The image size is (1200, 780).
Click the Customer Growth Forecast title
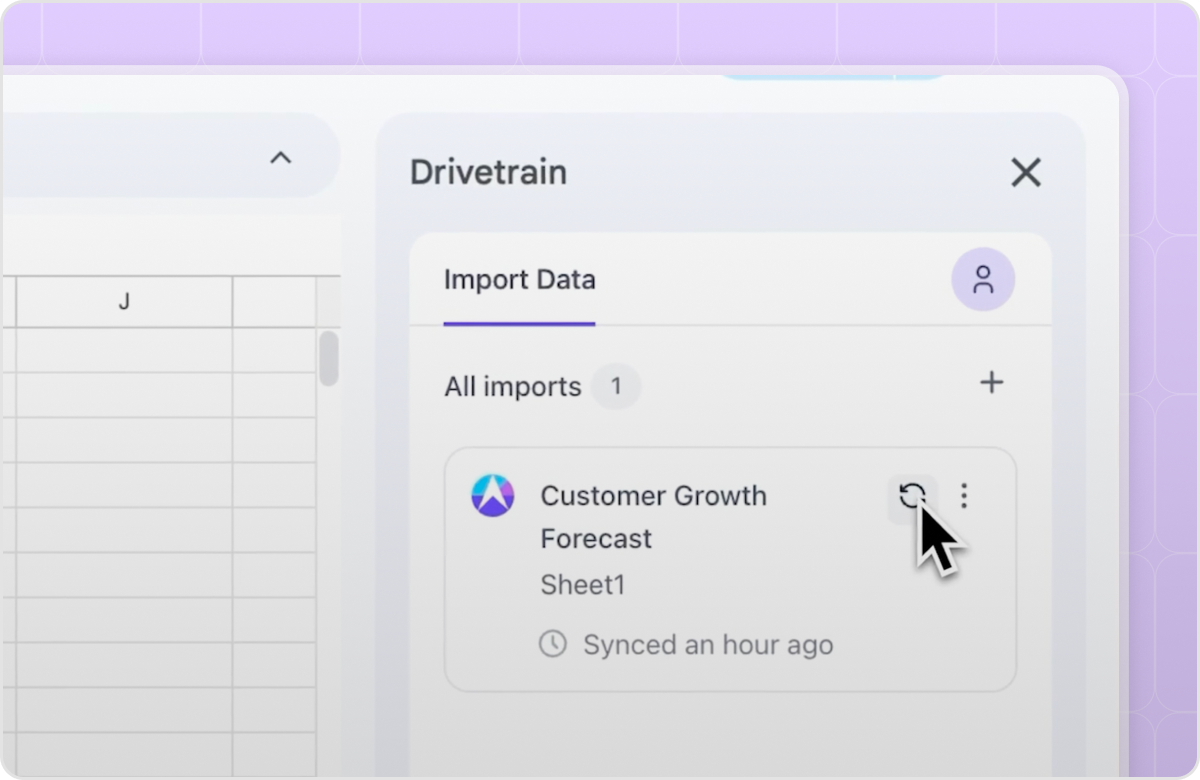pos(654,517)
